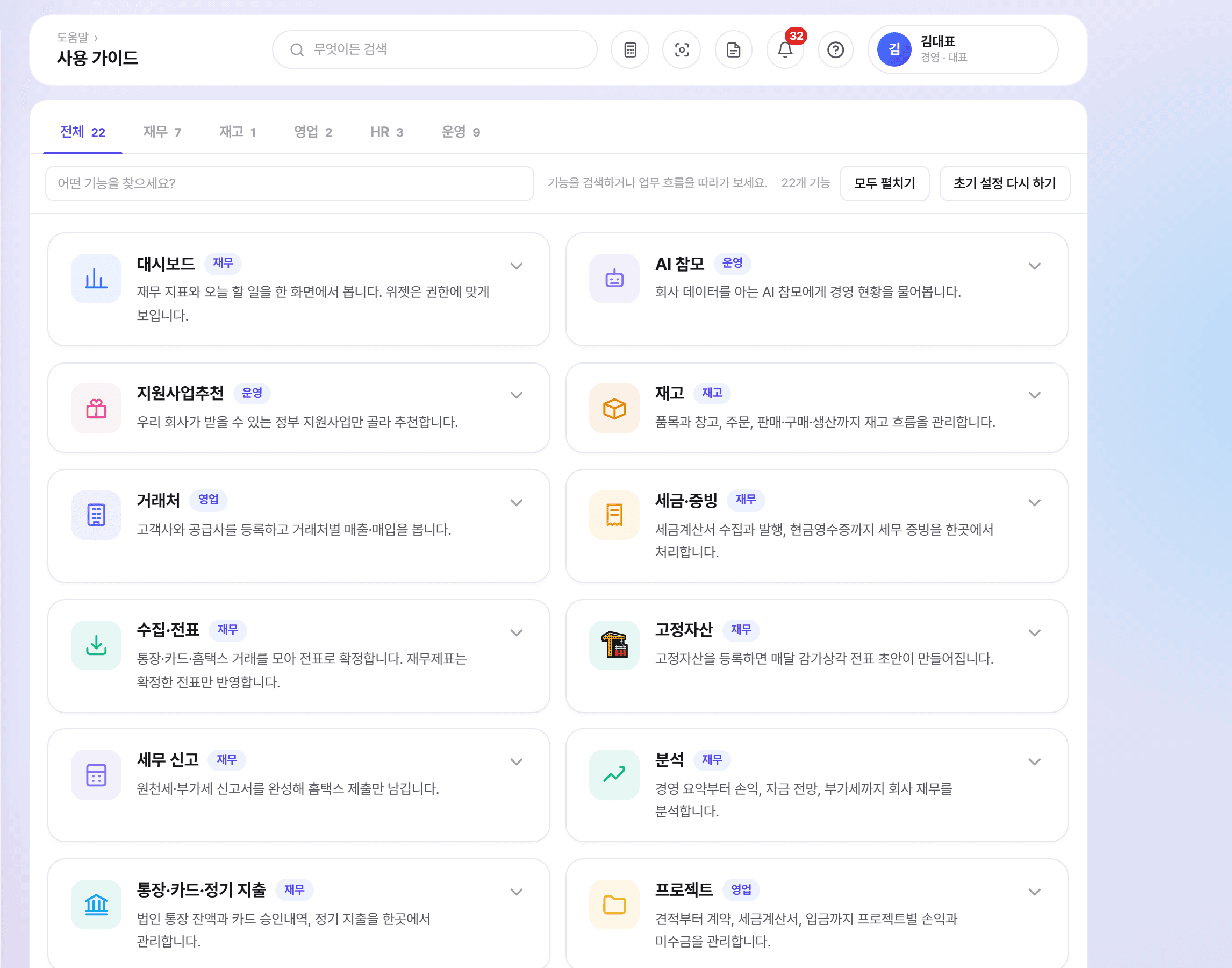Click the help question mark icon

coord(835,50)
